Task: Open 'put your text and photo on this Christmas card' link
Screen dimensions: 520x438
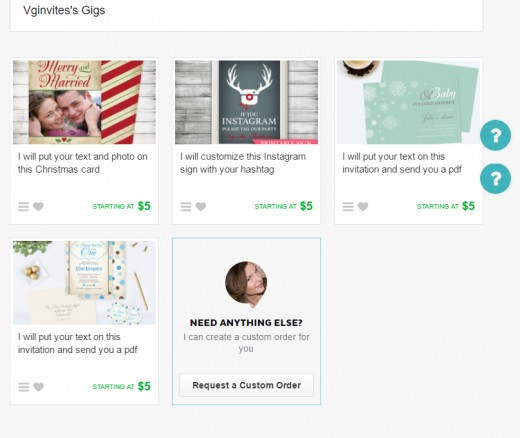Action: (83, 163)
